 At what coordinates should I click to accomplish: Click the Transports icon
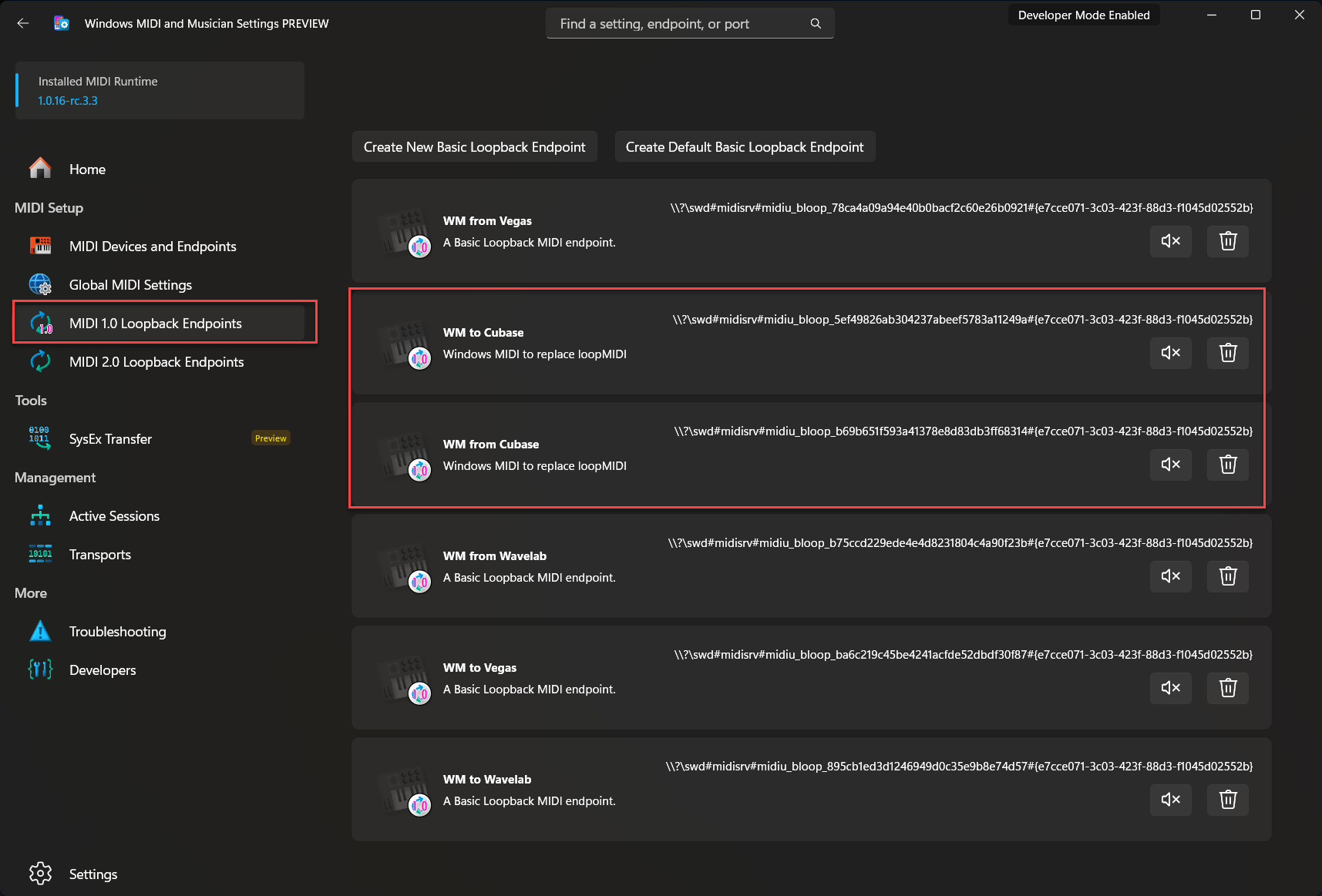(x=40, y=554)
